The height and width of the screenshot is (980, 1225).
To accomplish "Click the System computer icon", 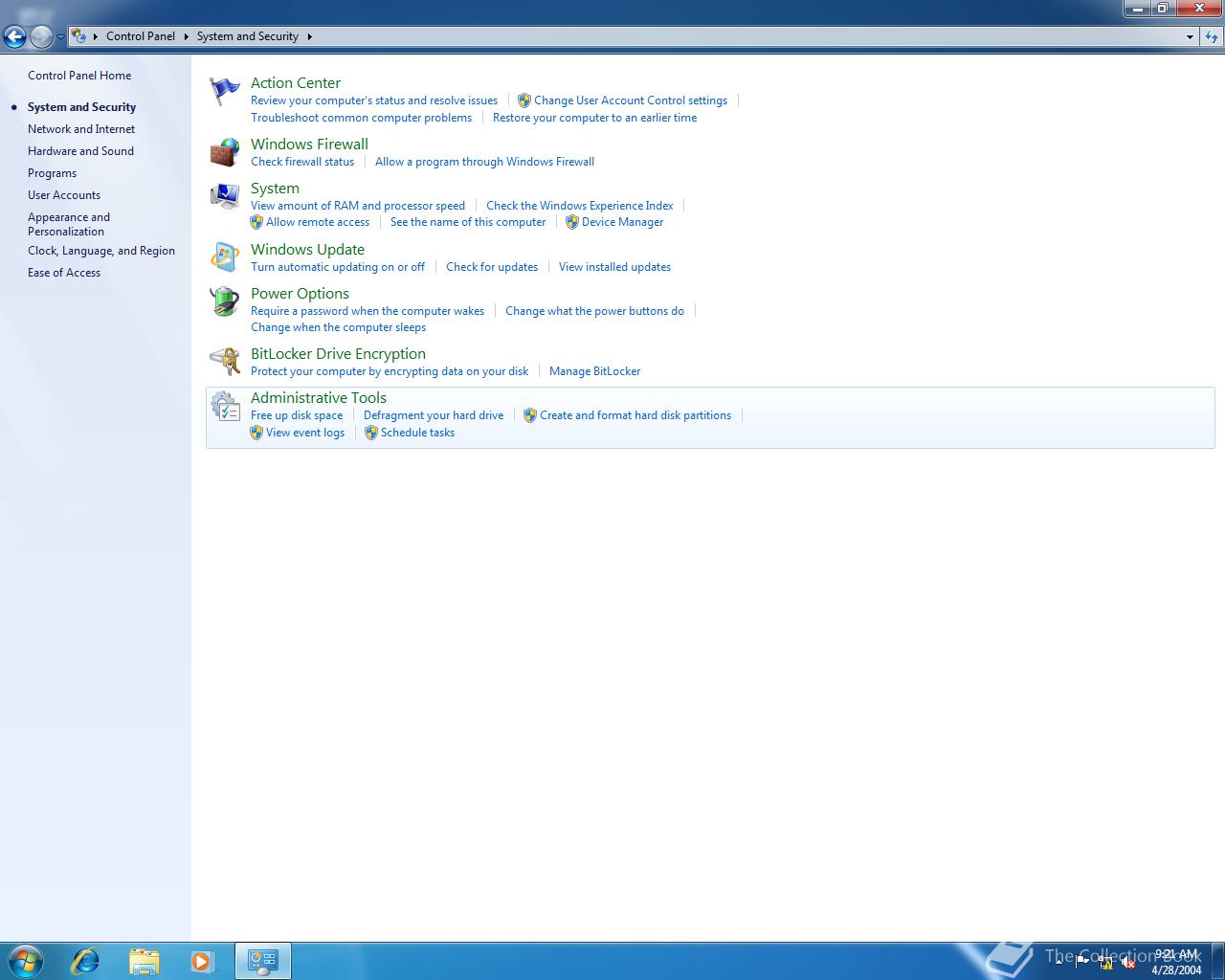I will click(x=225, y=196).
